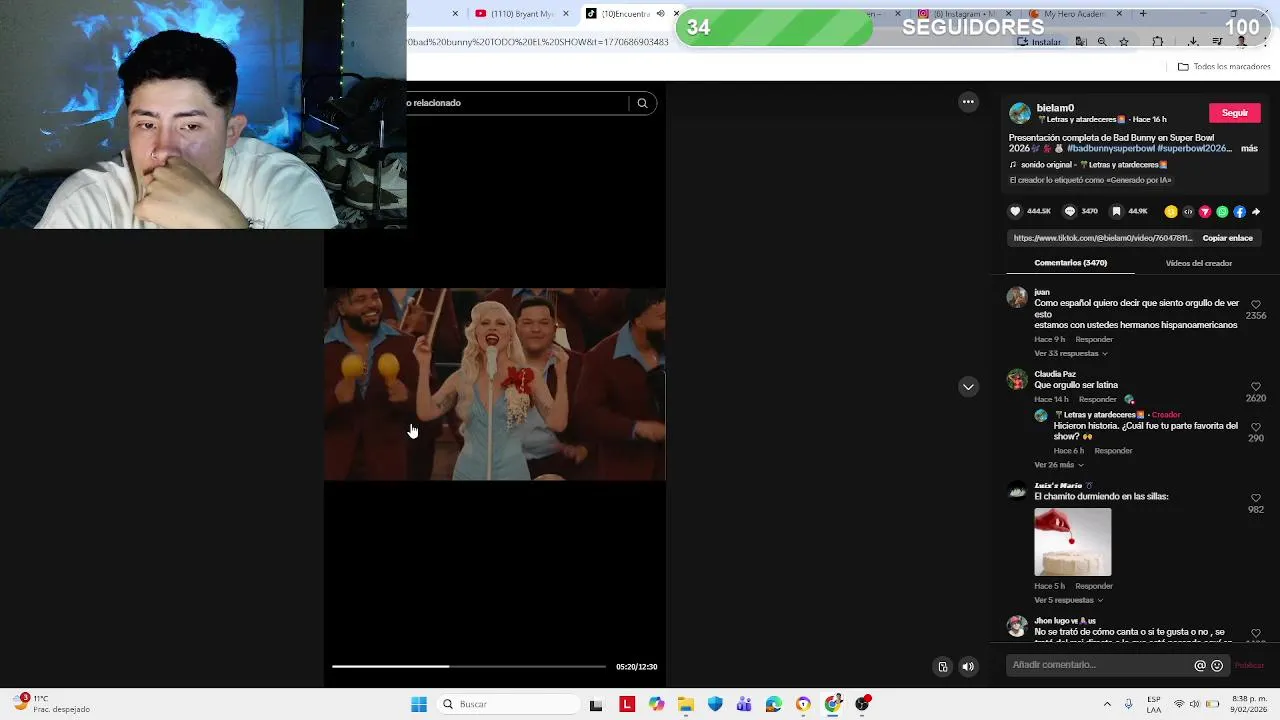Click Copiar enlace button
Screen dimensions: 1280x720
[1227, 238]
